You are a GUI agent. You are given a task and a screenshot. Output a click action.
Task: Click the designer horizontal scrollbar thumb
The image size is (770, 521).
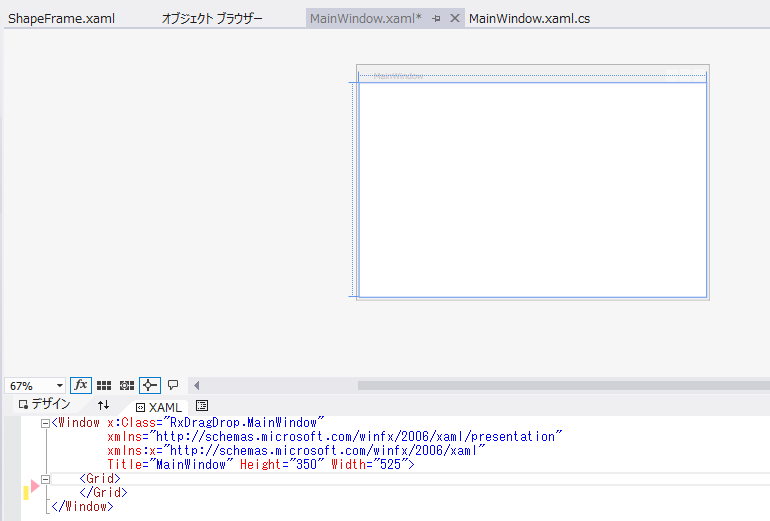564,385
